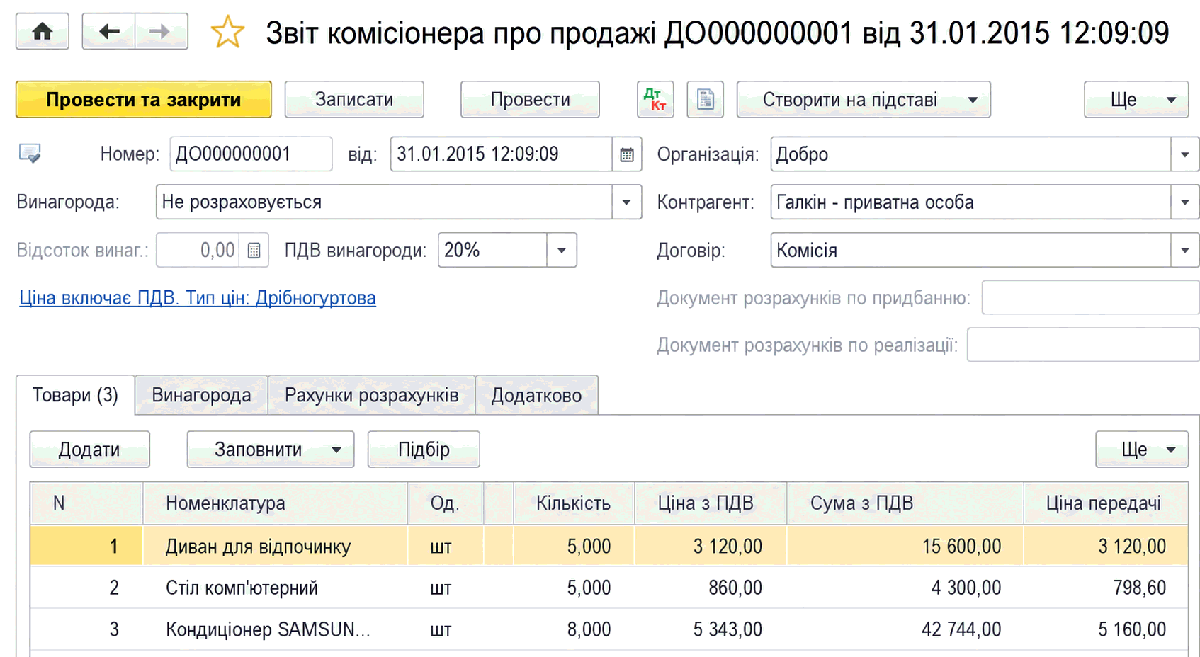Switch to the Товари (3) tab

tap(76, 395)
